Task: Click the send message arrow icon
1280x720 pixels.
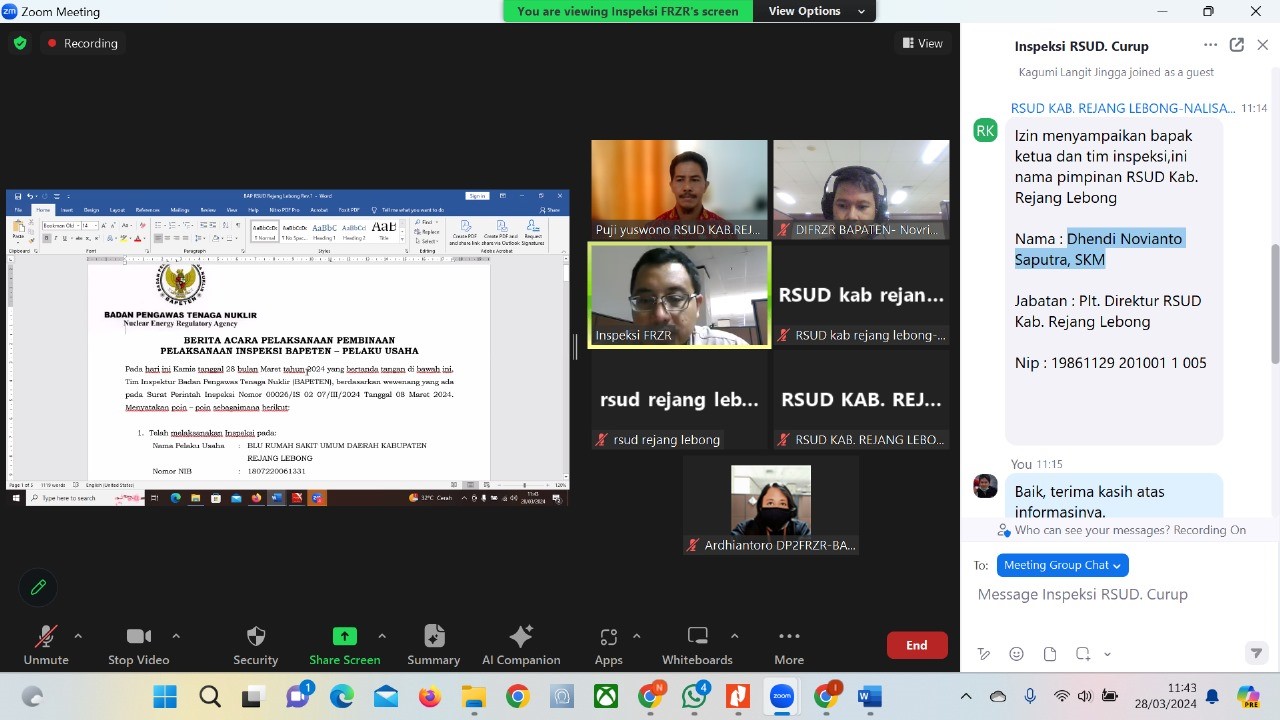Action: (1256, 654)
